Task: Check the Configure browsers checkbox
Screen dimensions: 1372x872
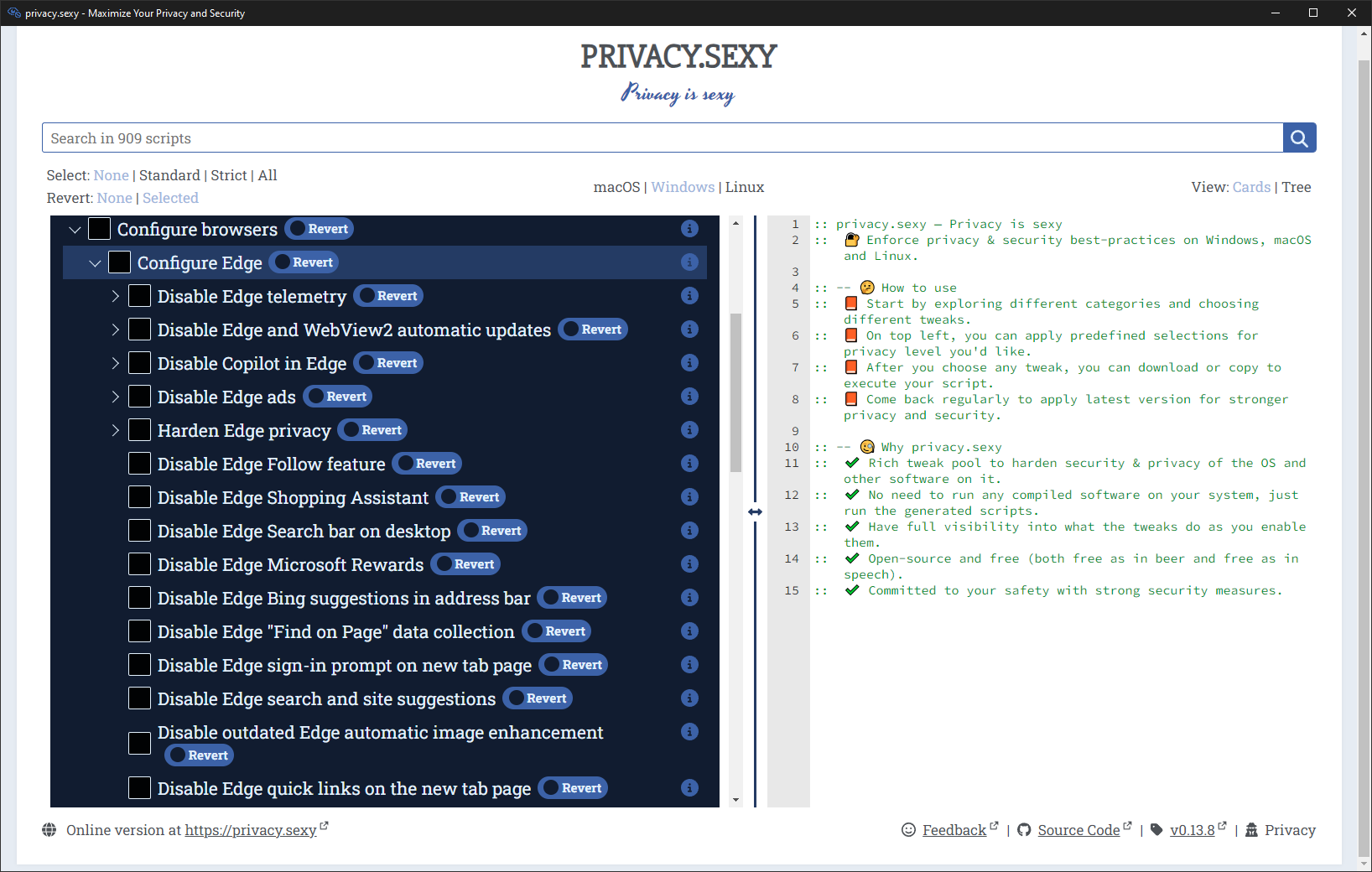Action: coord(100,229)
